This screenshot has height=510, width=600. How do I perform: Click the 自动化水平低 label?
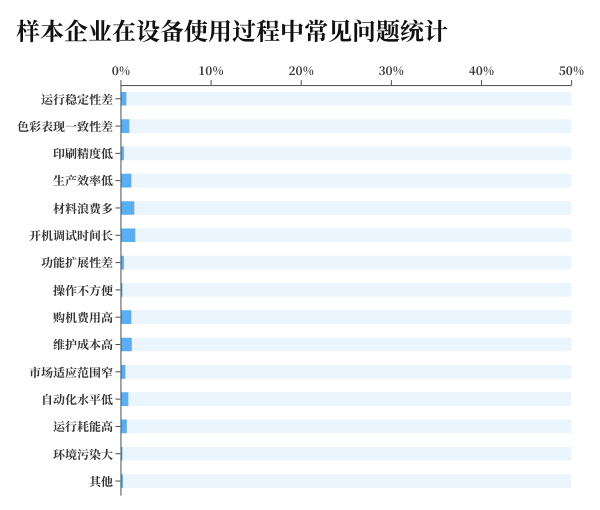tap(77, 399)
